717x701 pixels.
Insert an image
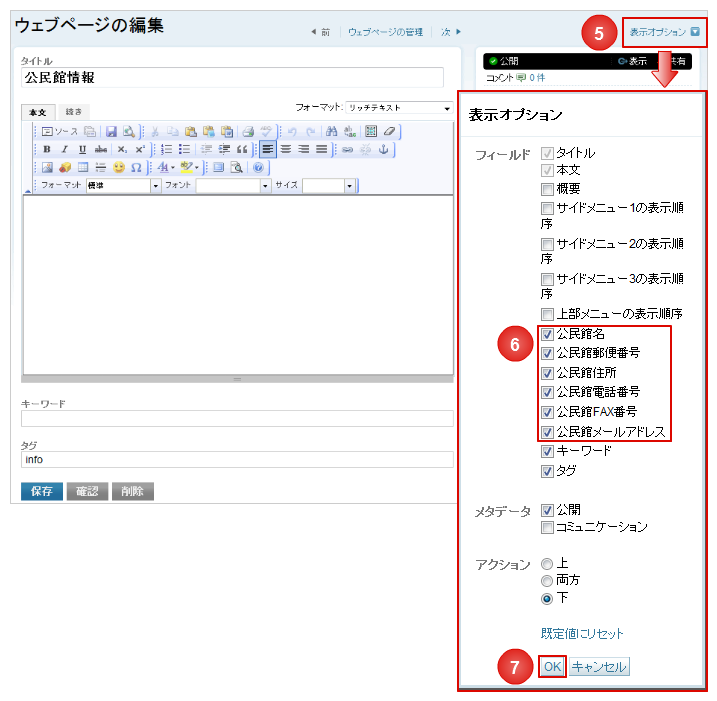click(47, 167)
